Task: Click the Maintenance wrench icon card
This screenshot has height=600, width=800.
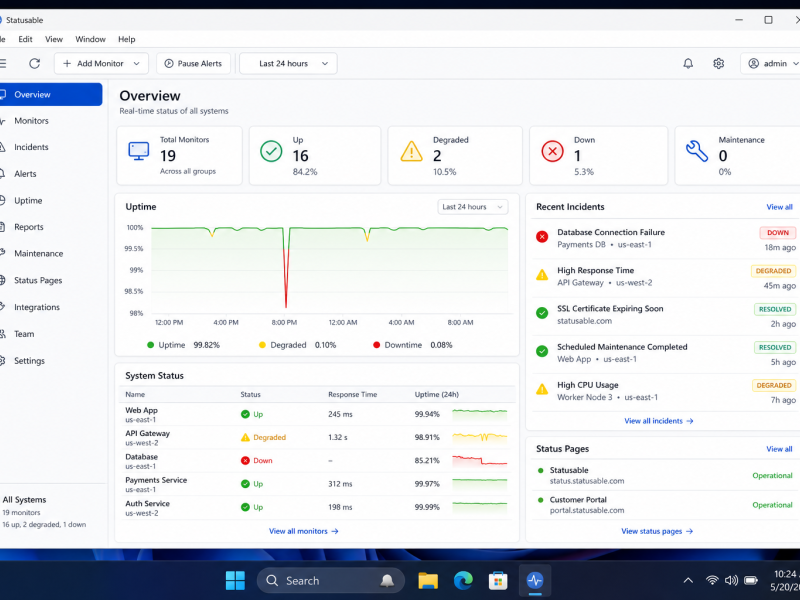Action: tap(696, 151)
